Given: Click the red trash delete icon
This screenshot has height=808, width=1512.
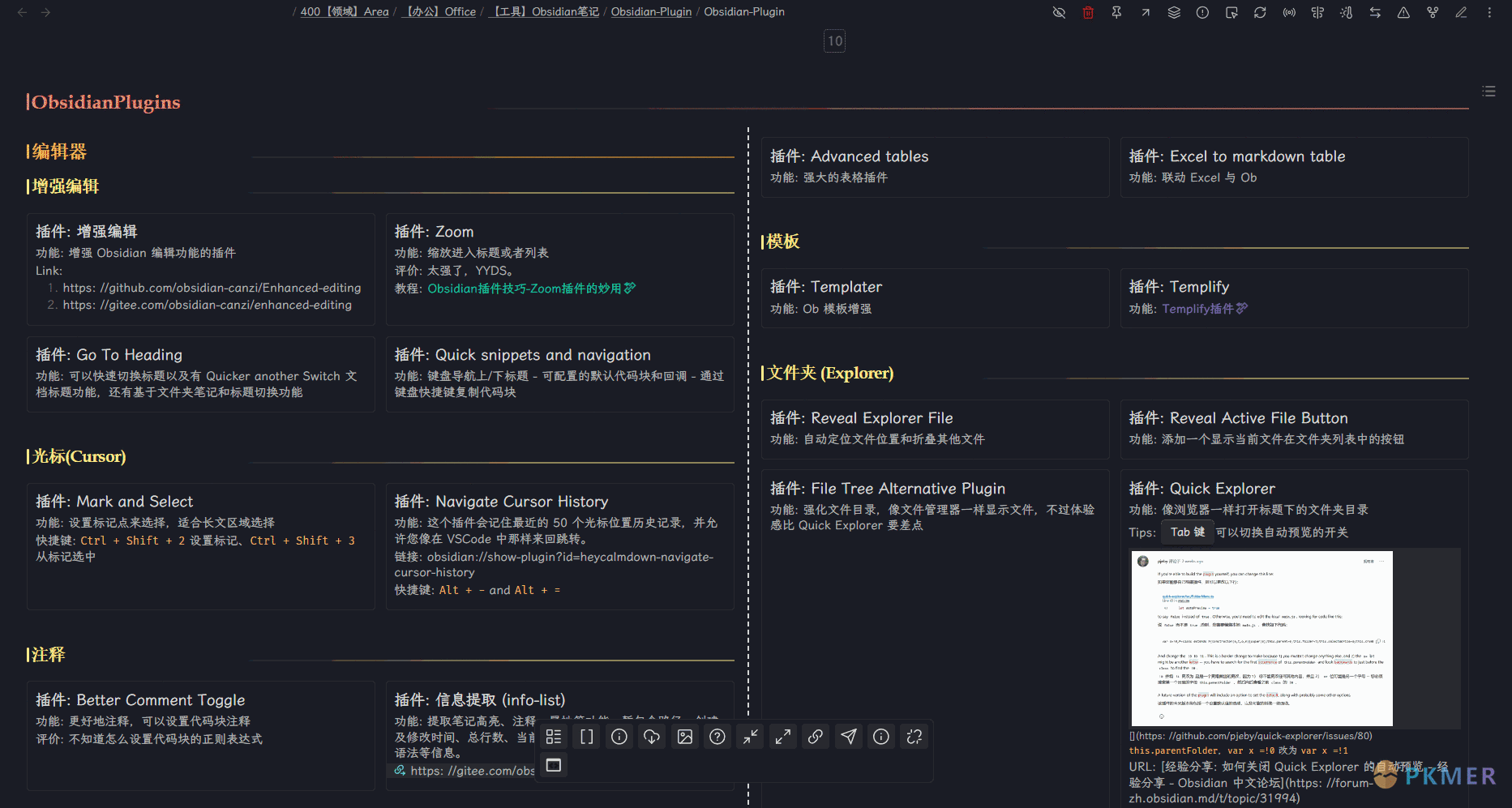Looking at the screenshot, I should click(1088, 12).
